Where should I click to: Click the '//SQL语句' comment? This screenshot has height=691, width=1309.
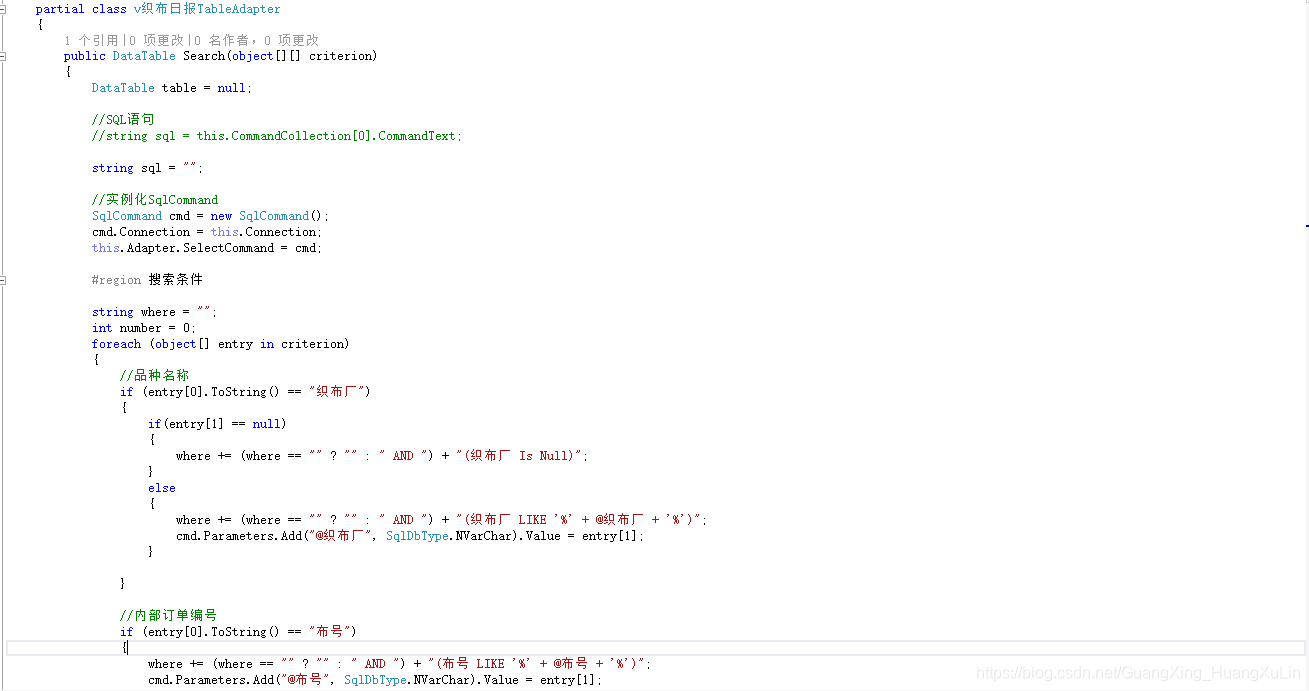coord(123,120)
